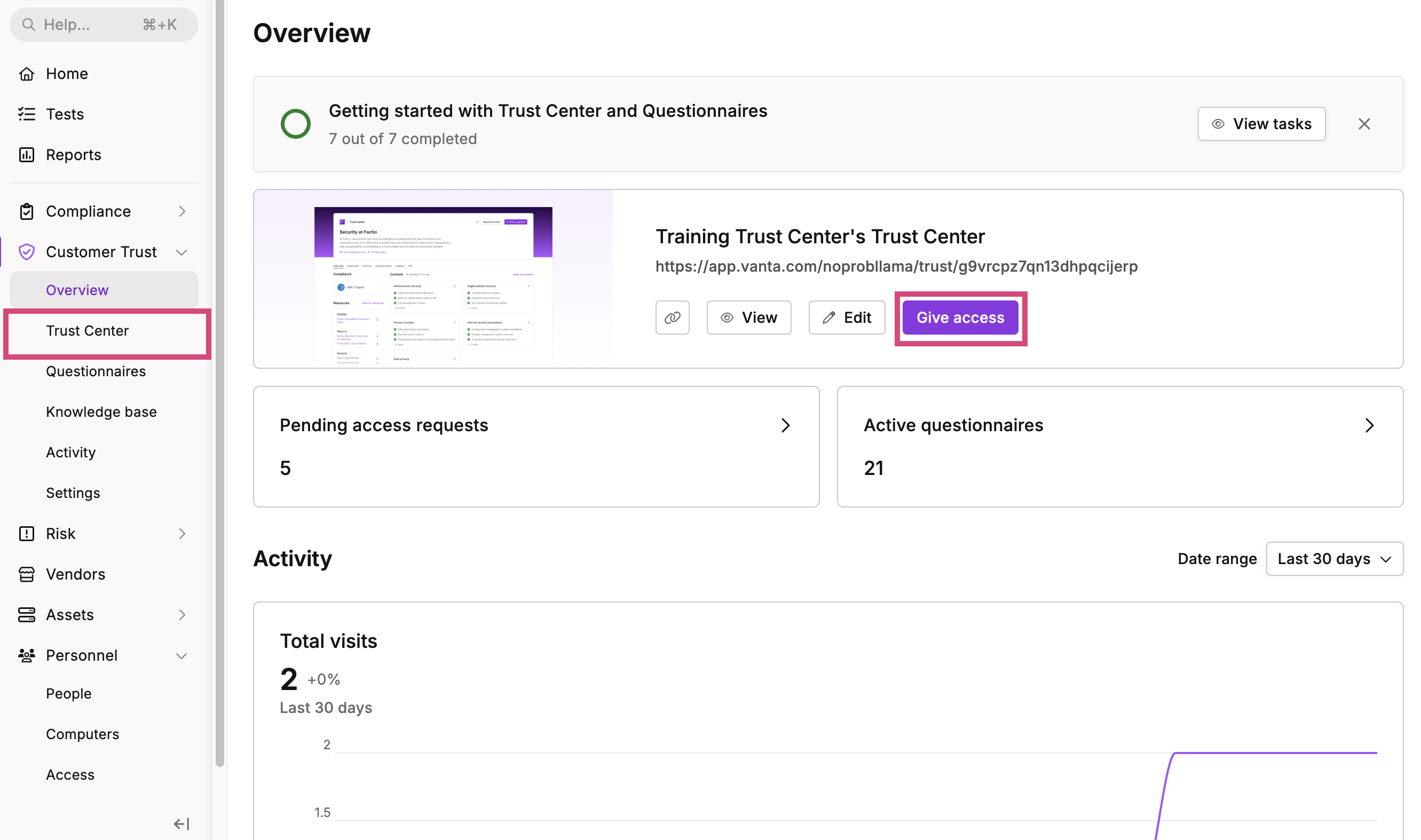Click the Active questionnaires card
The height and width of the screenshot is (840, 1421).
1120,447
